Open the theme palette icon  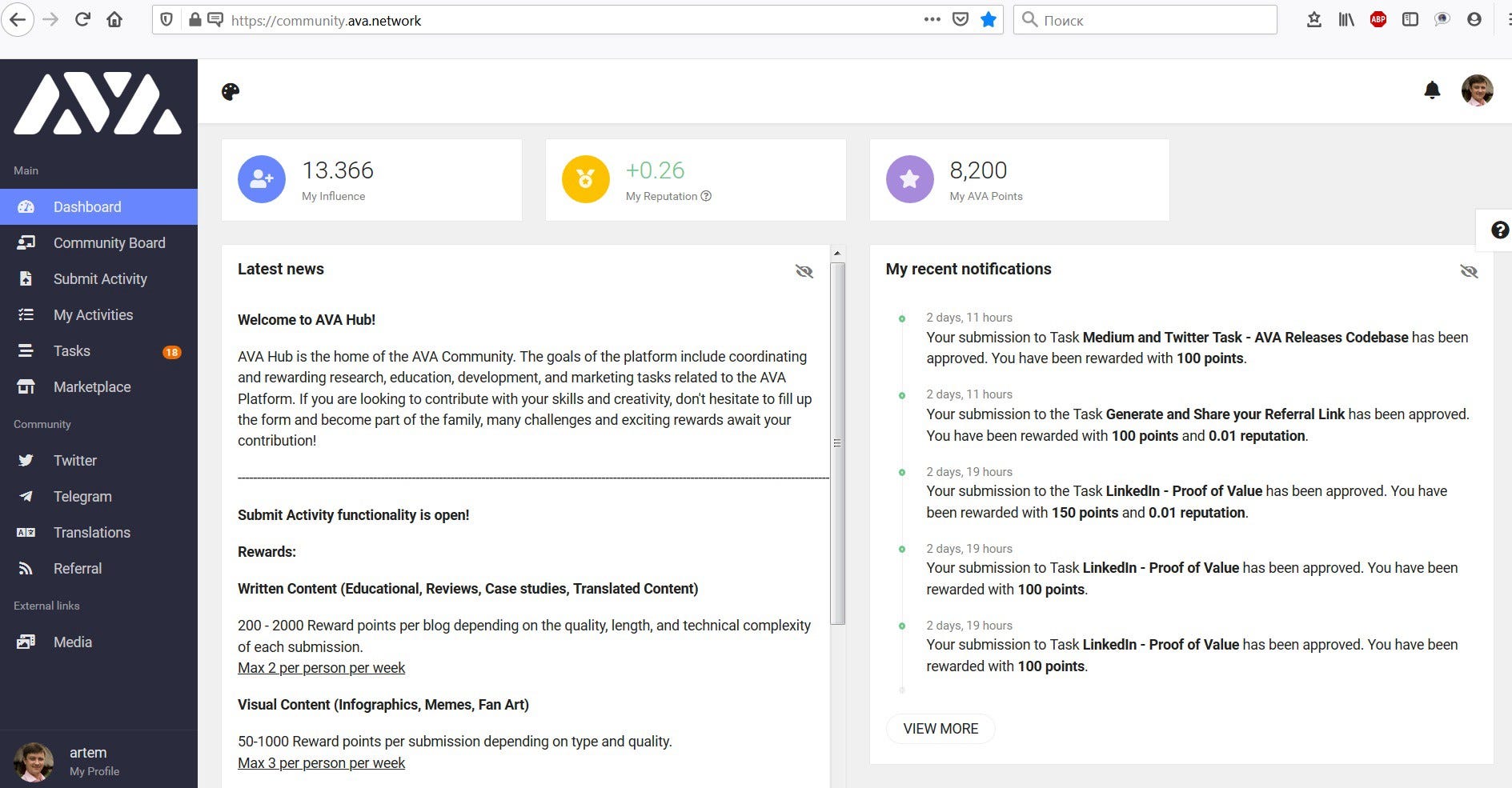click(231, 92)
